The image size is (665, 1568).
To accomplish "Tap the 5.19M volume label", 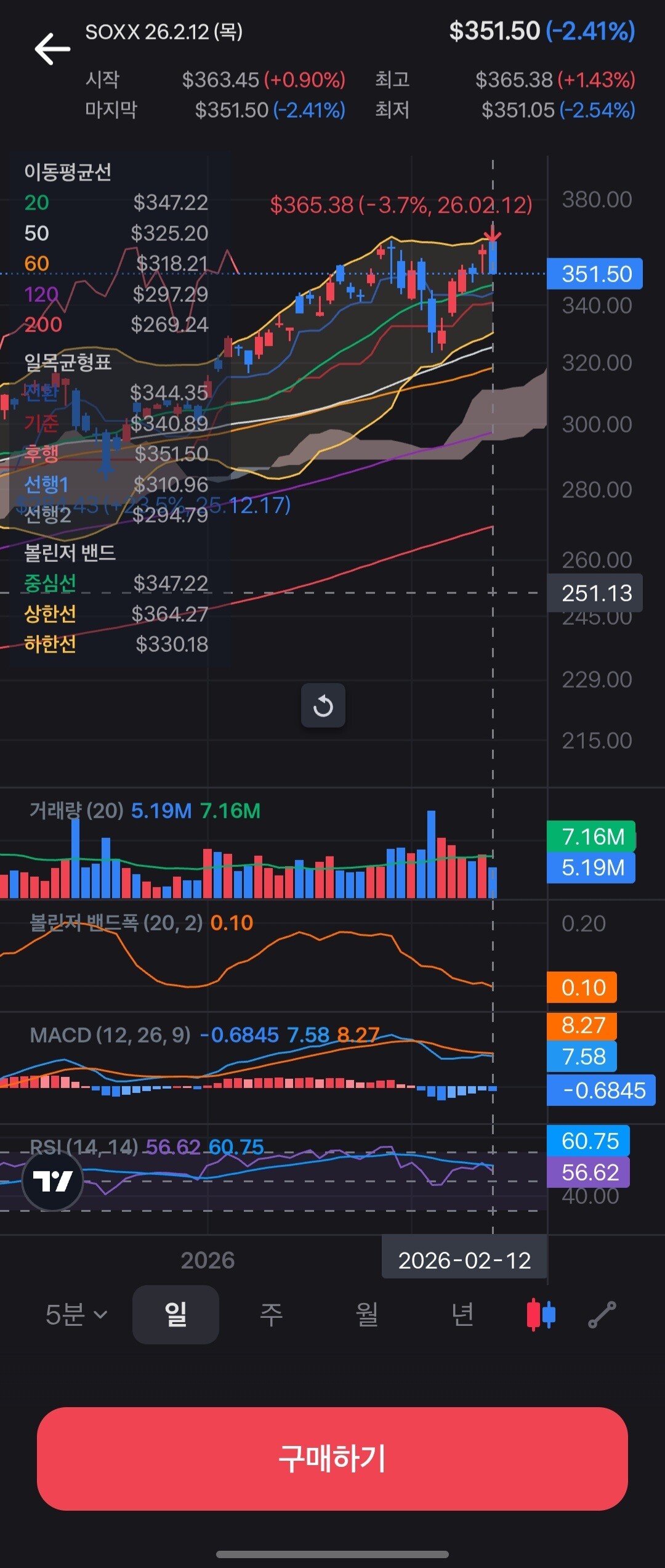I will (x=591, y=867).
